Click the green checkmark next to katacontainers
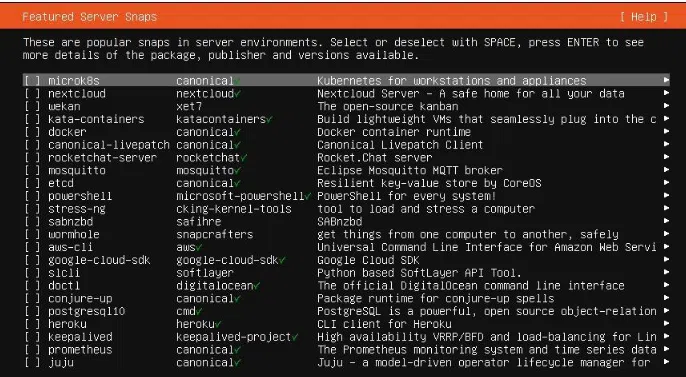The height and width of the screenshot is (377, 686). tap(270, 119)
